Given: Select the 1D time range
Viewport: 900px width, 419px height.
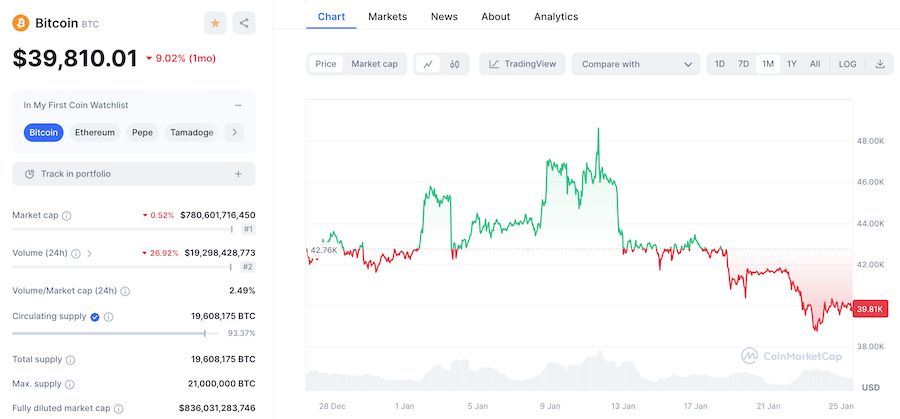Looking at the screenshot, I should point(719,64).
